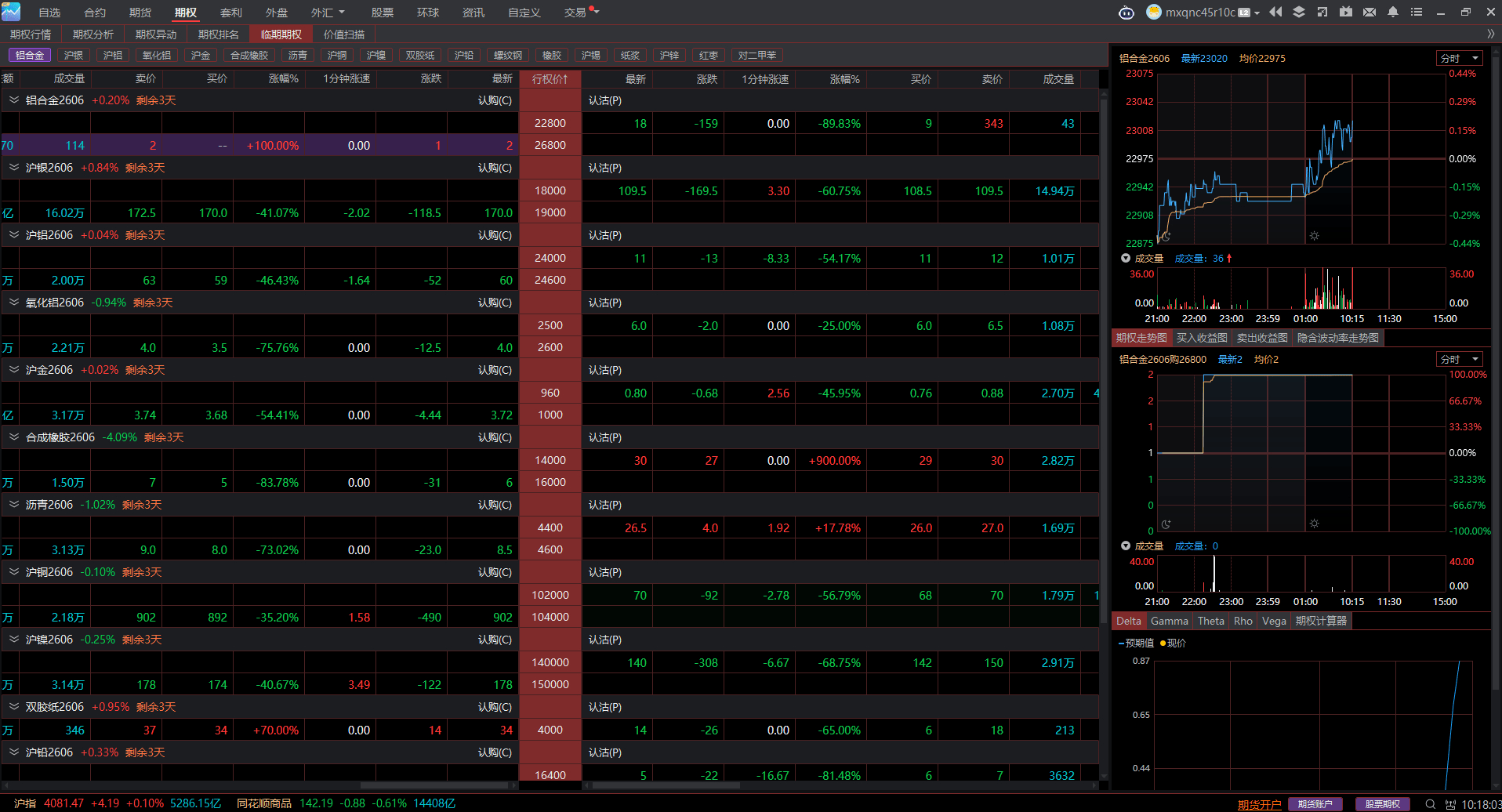
Task: Toggle the 对二甲苯 commodity filter
Action: point(757,55)
